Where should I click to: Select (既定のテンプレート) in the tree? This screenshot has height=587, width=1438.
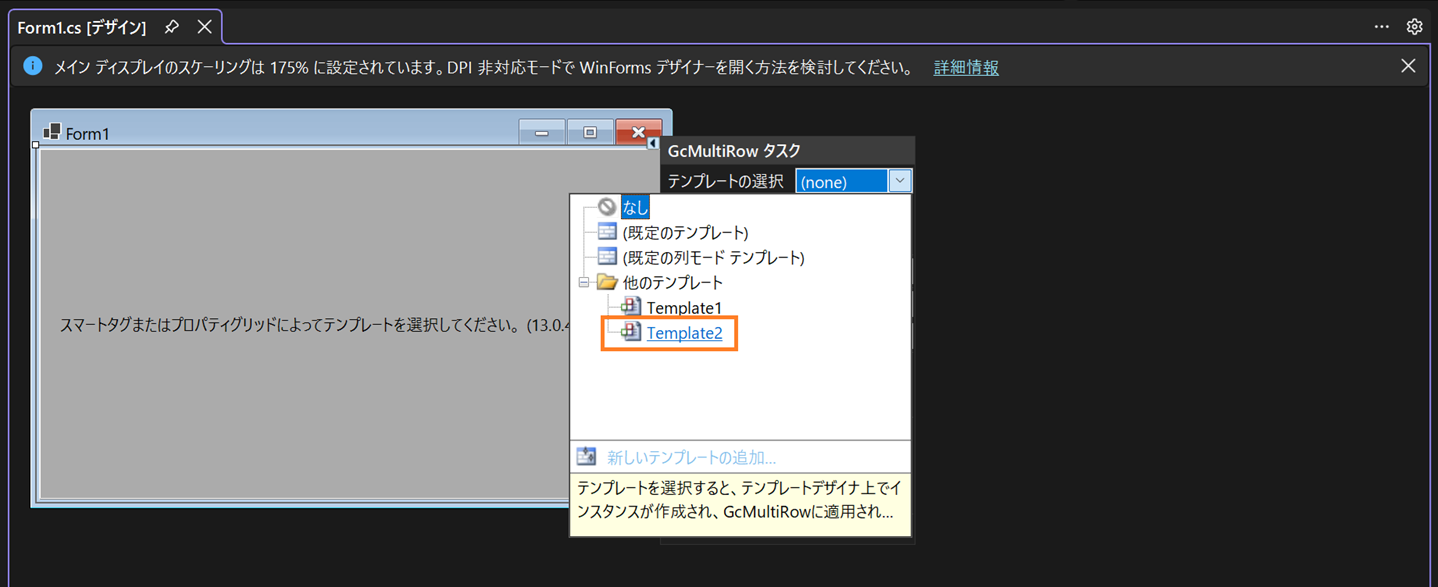tap(685, 232)
